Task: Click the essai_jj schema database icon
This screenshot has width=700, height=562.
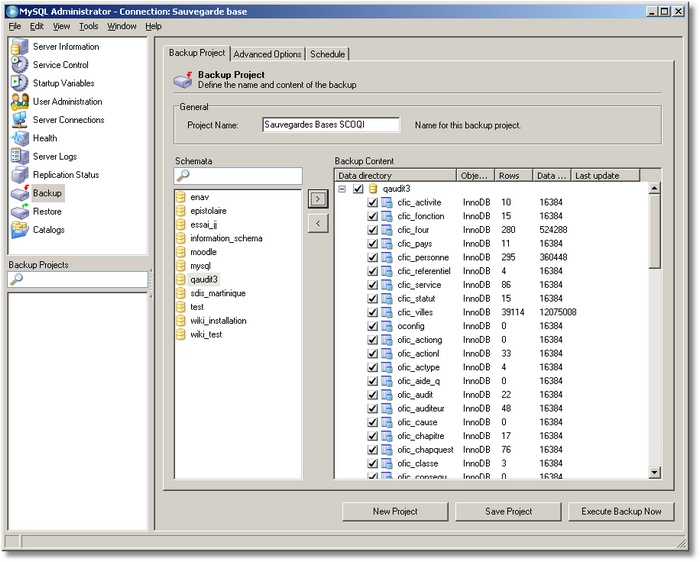Action: point(181,225)
